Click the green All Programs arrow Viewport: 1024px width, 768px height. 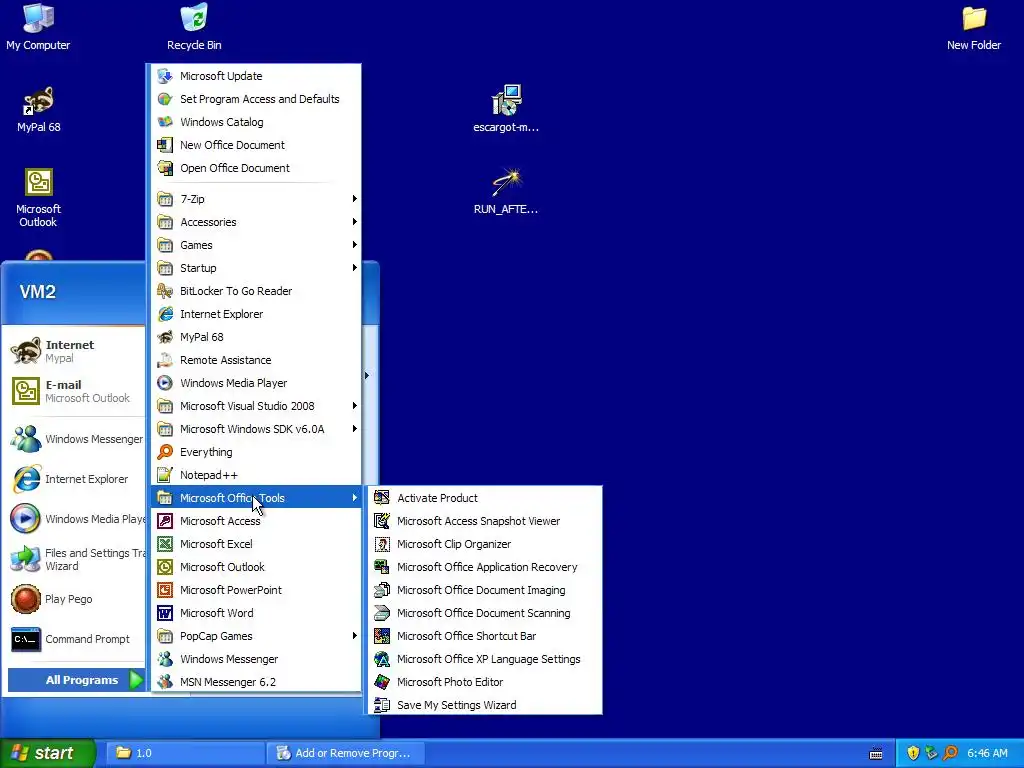[136, 680]
